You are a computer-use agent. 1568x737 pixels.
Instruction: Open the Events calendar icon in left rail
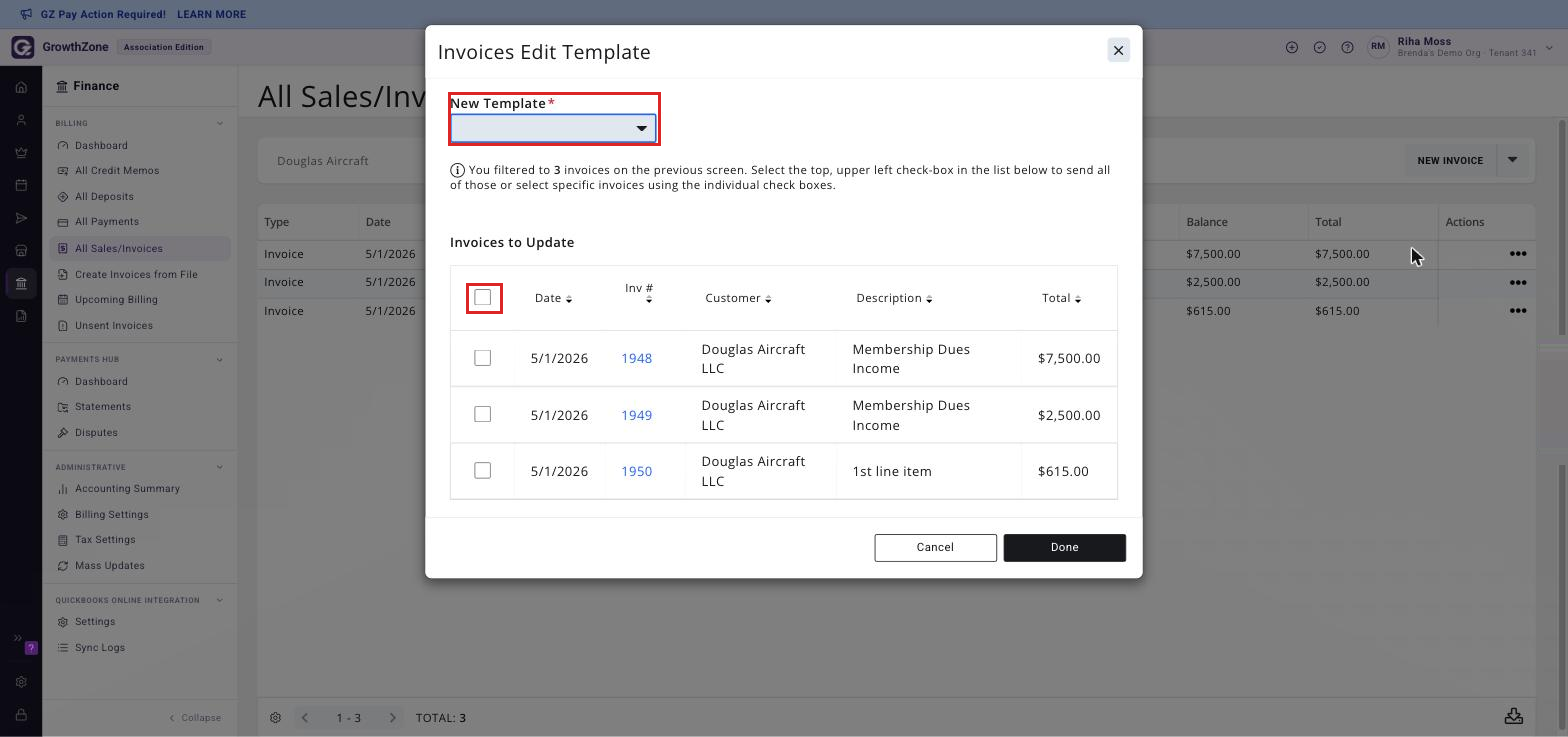pyautogui.click(x=21, y=185)
